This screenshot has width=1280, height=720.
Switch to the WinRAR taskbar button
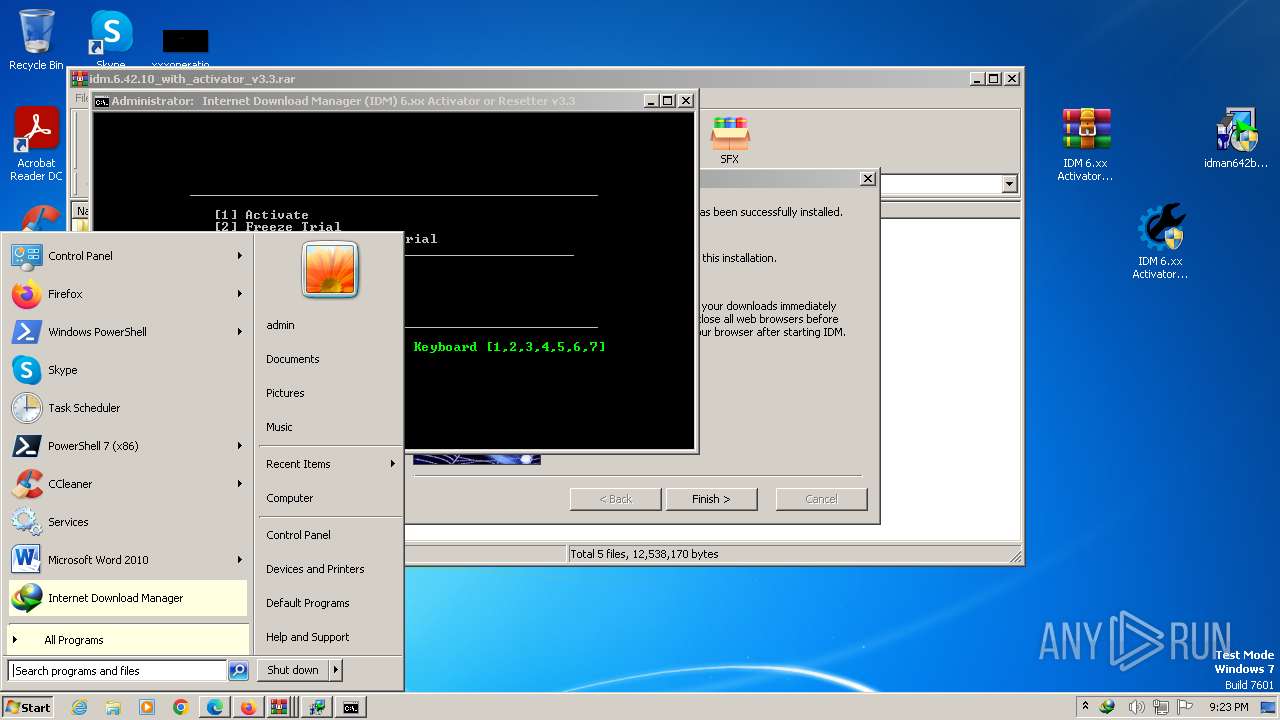tap(280, 707)
